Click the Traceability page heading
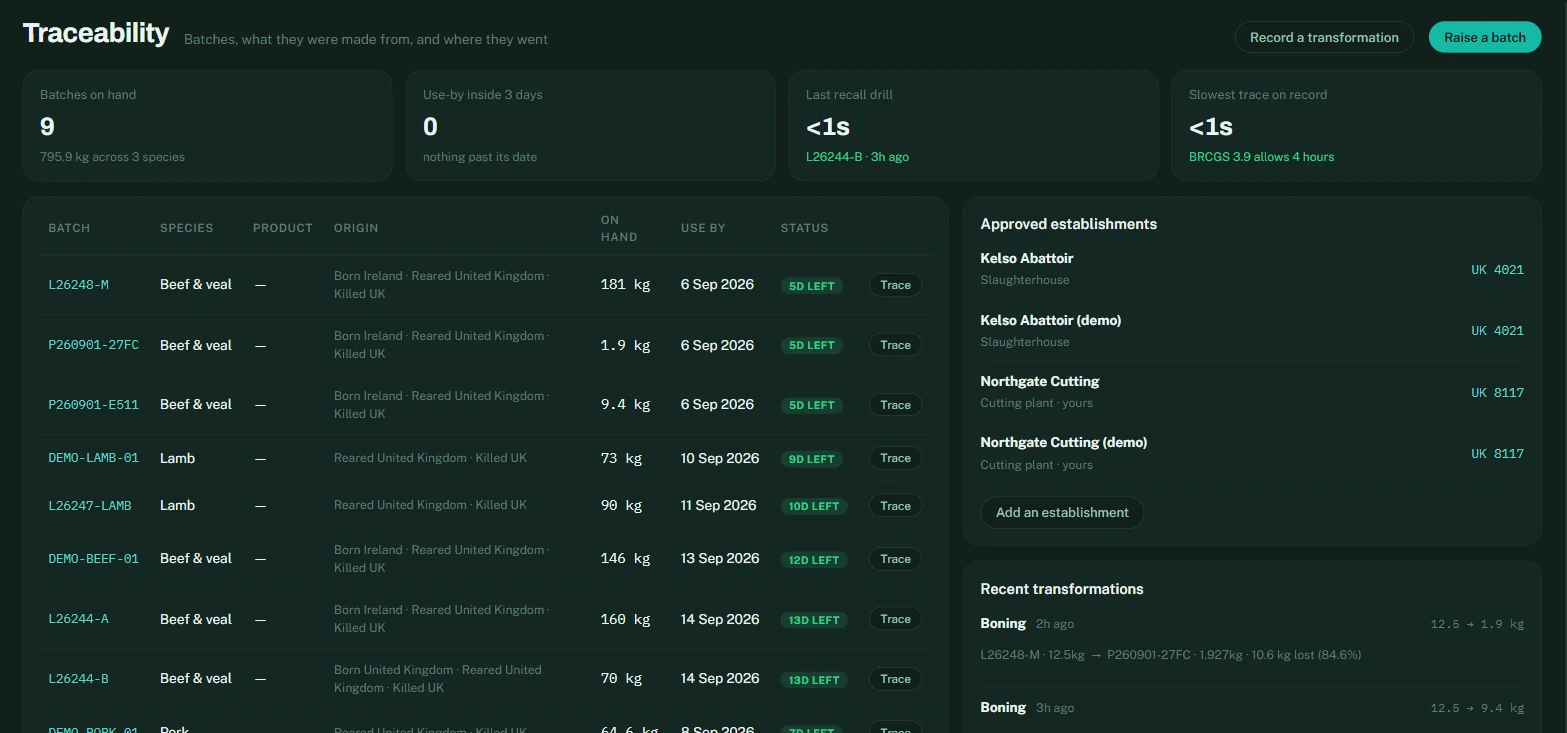This screenshot has width=1567, height=733. click(x=96, y=33)
